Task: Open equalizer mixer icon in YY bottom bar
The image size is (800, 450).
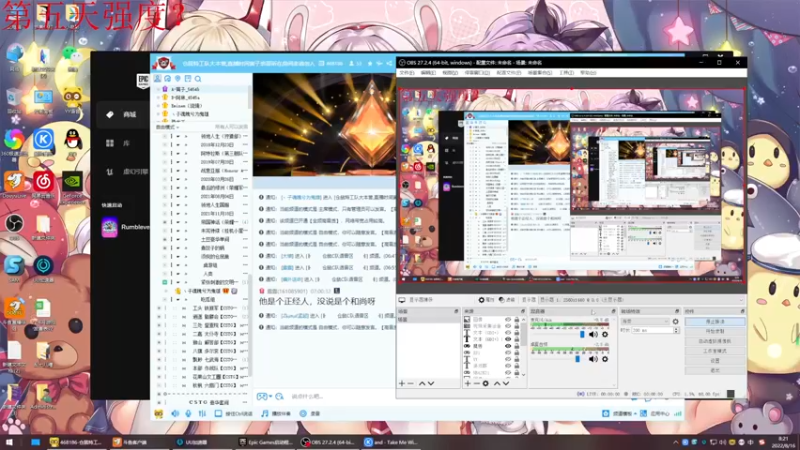Action: tap(202, 413)
